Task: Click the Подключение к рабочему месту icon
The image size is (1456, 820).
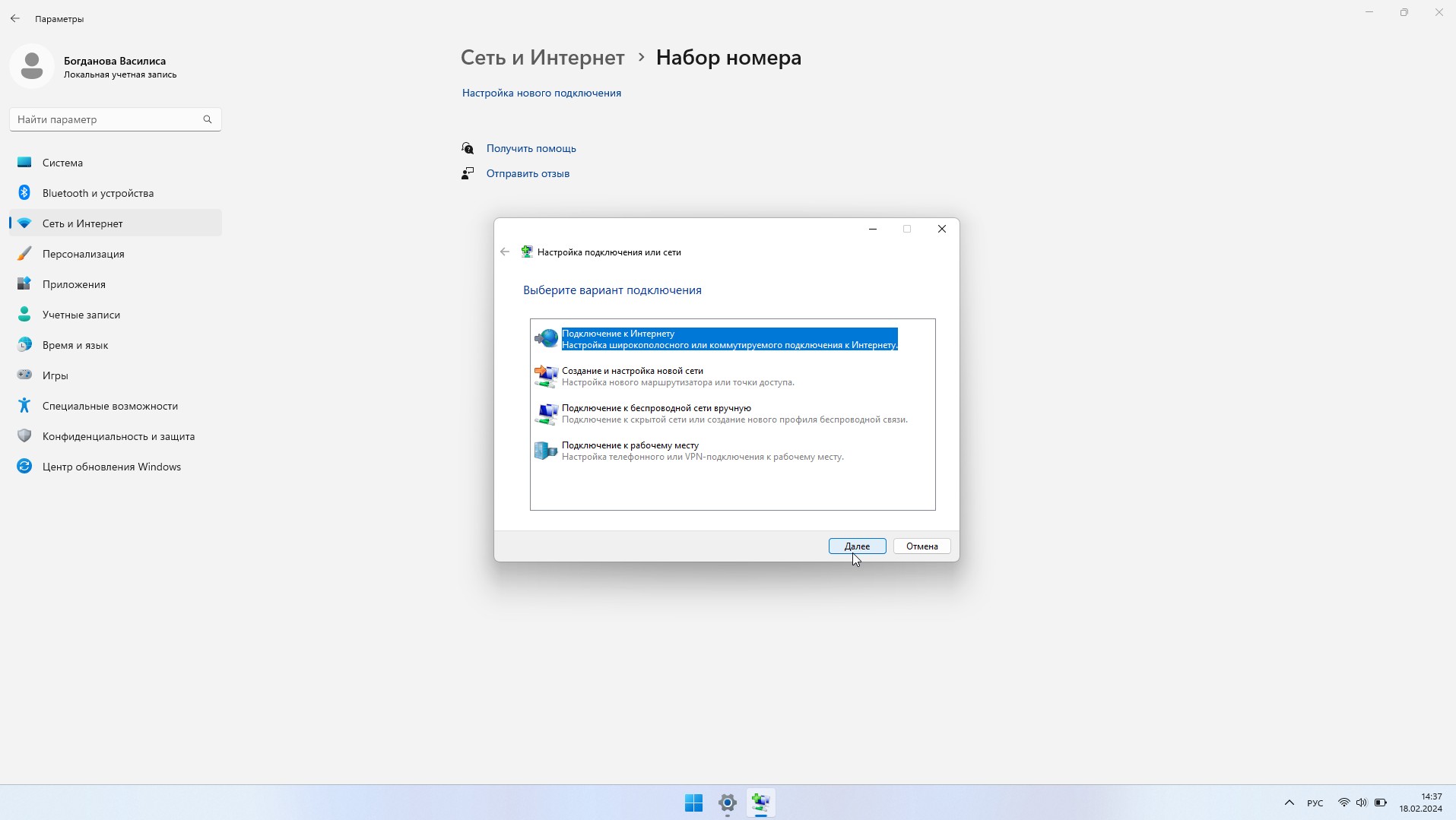Action: coord(546,451)
